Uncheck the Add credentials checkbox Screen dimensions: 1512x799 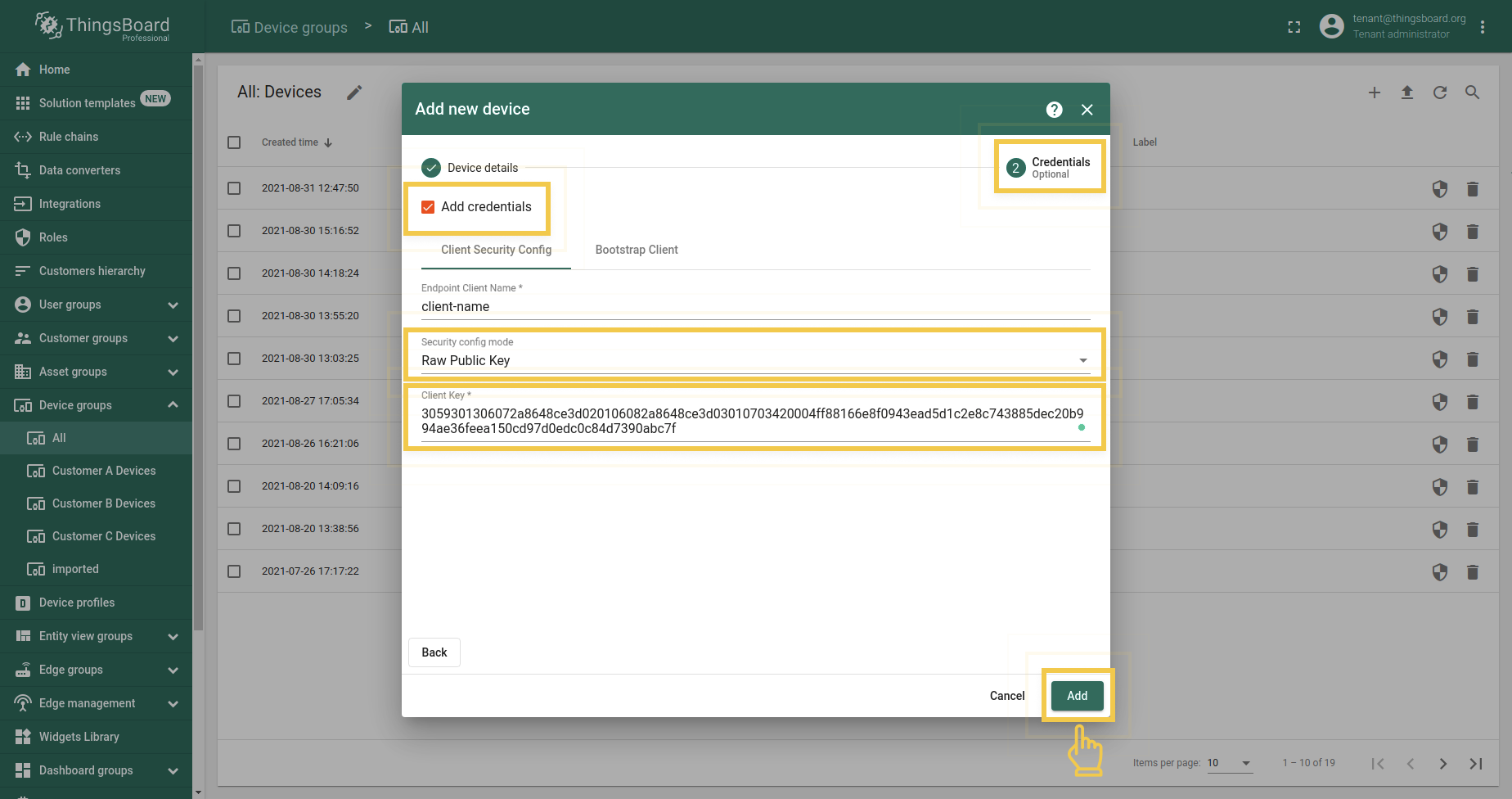[x=428, y=206]
